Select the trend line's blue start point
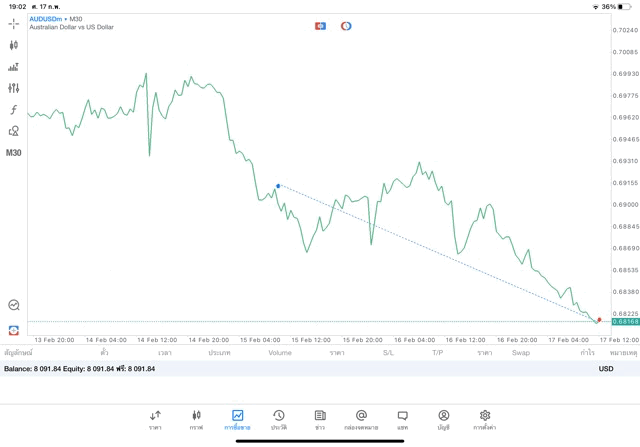The width and height of the screenshot is (640, 447). click(278, 185)
